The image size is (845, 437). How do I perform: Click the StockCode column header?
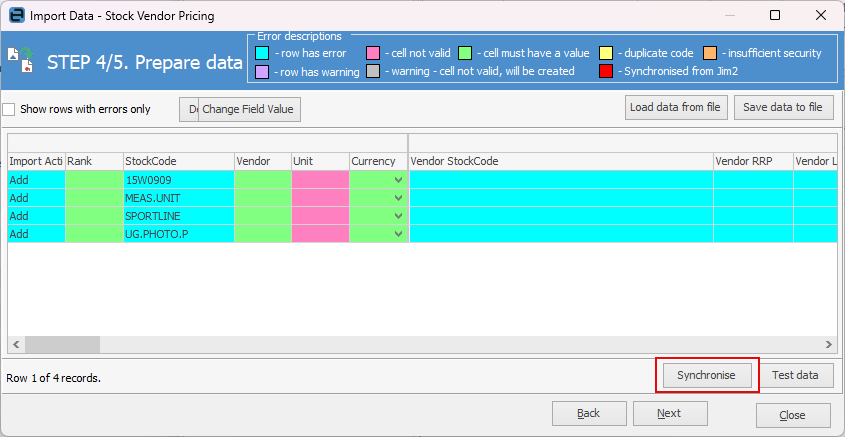[x=177, y=161]
